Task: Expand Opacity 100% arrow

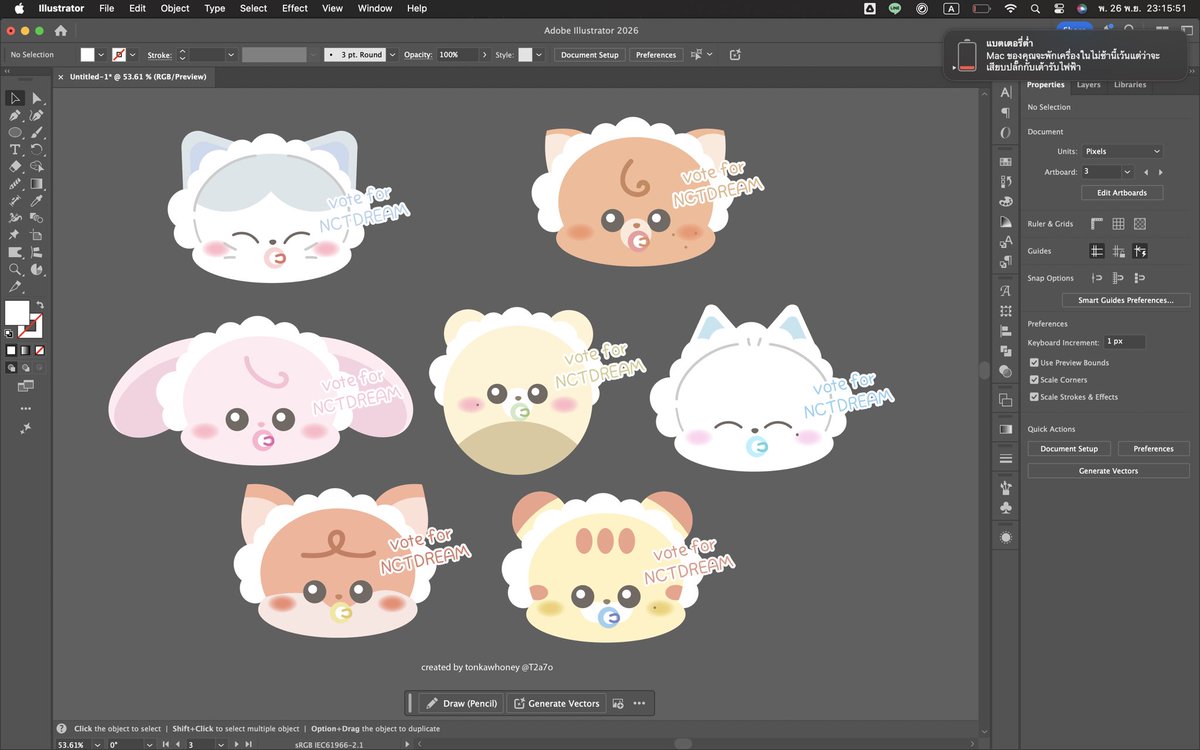Action: [x=484, y=55]
